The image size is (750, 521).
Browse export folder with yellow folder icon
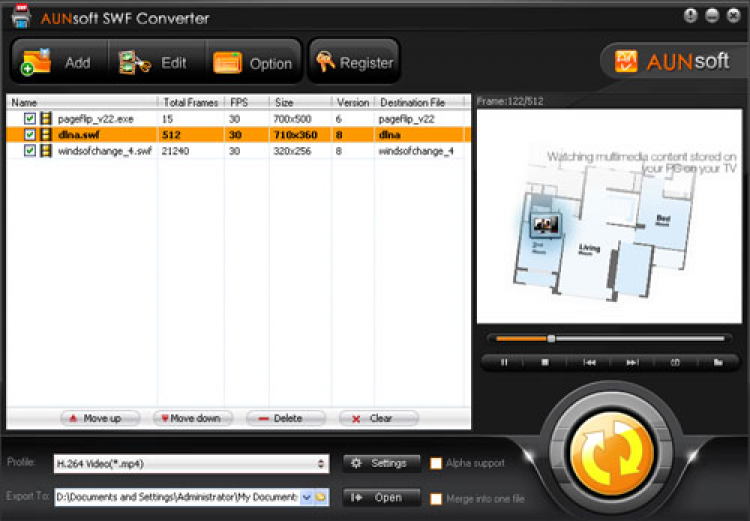coord(321,498)
